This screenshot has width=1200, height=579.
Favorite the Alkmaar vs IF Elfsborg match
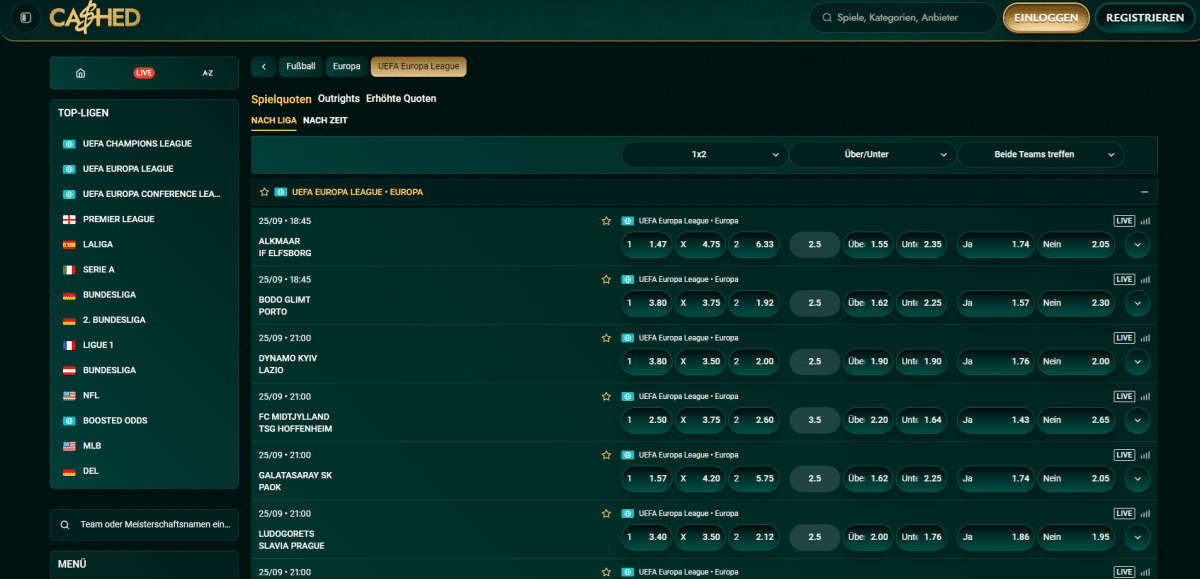pos(606,221)
